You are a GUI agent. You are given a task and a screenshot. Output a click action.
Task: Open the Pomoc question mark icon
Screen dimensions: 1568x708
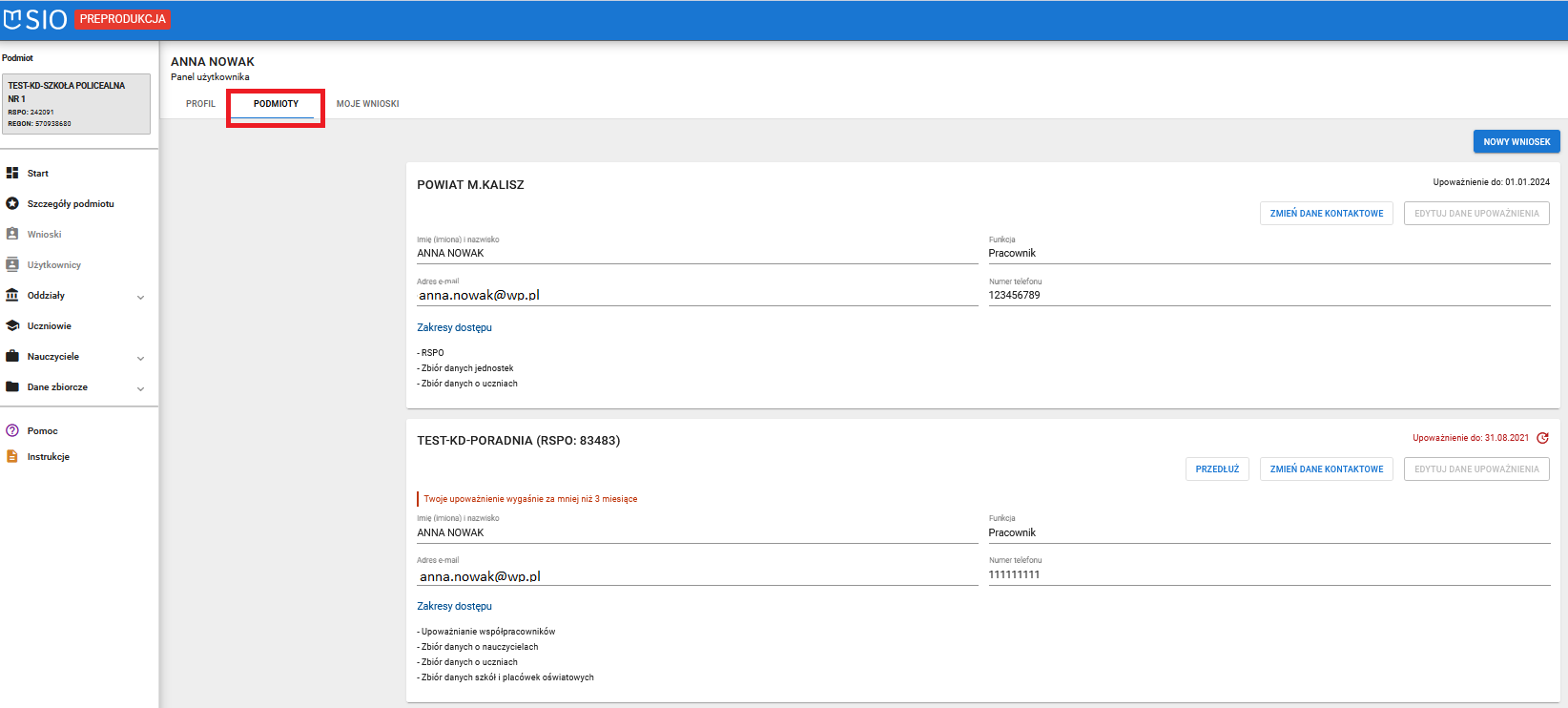coord(12,431)
